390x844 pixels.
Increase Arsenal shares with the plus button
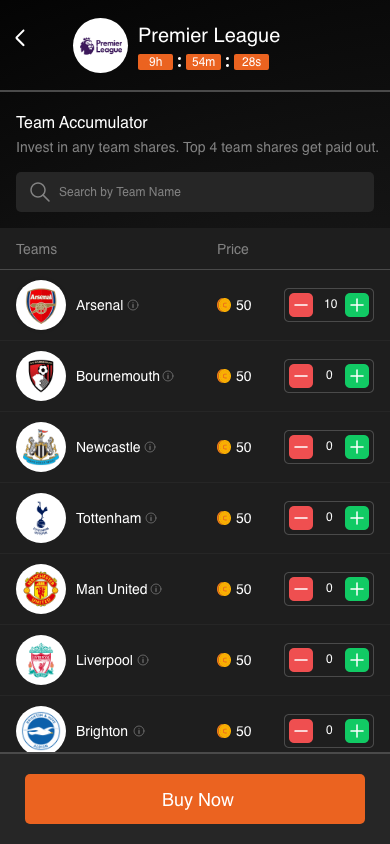pos(357,305)
